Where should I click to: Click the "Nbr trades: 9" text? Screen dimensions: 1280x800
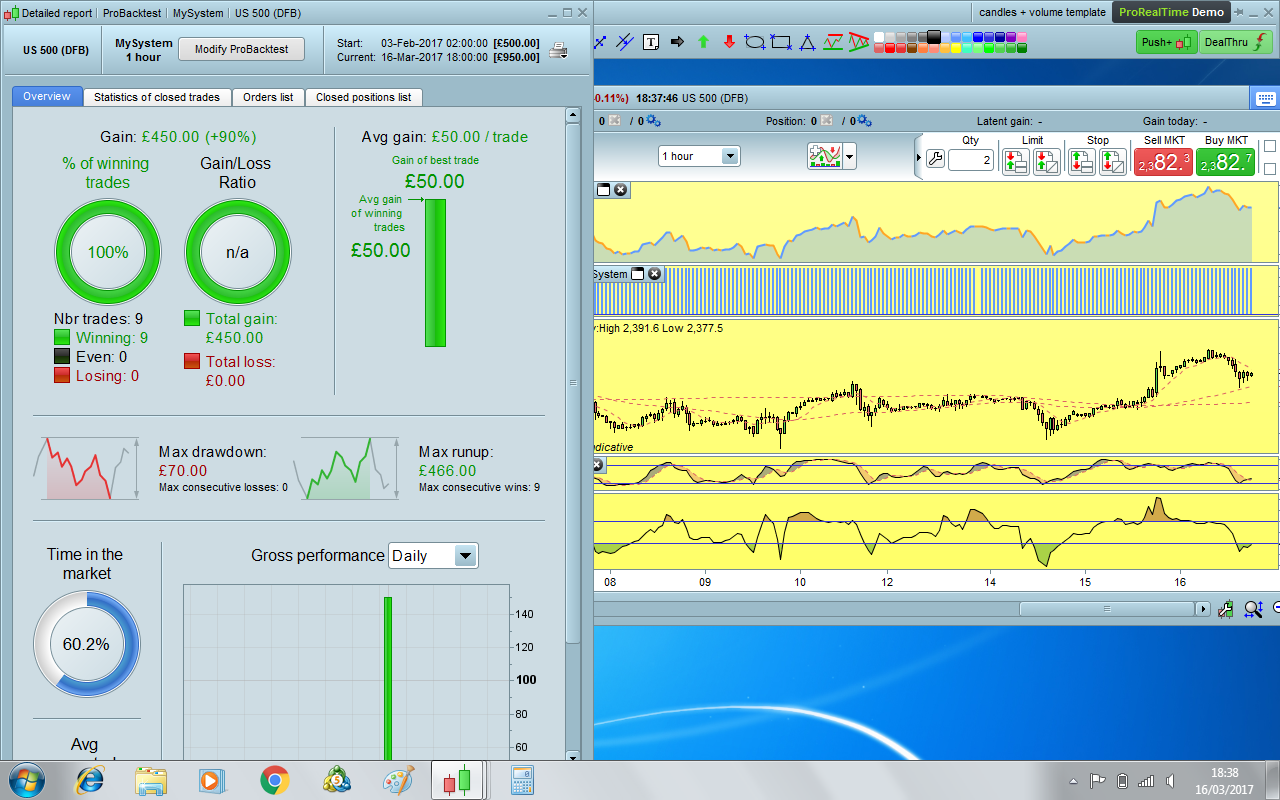coord(98,319)
